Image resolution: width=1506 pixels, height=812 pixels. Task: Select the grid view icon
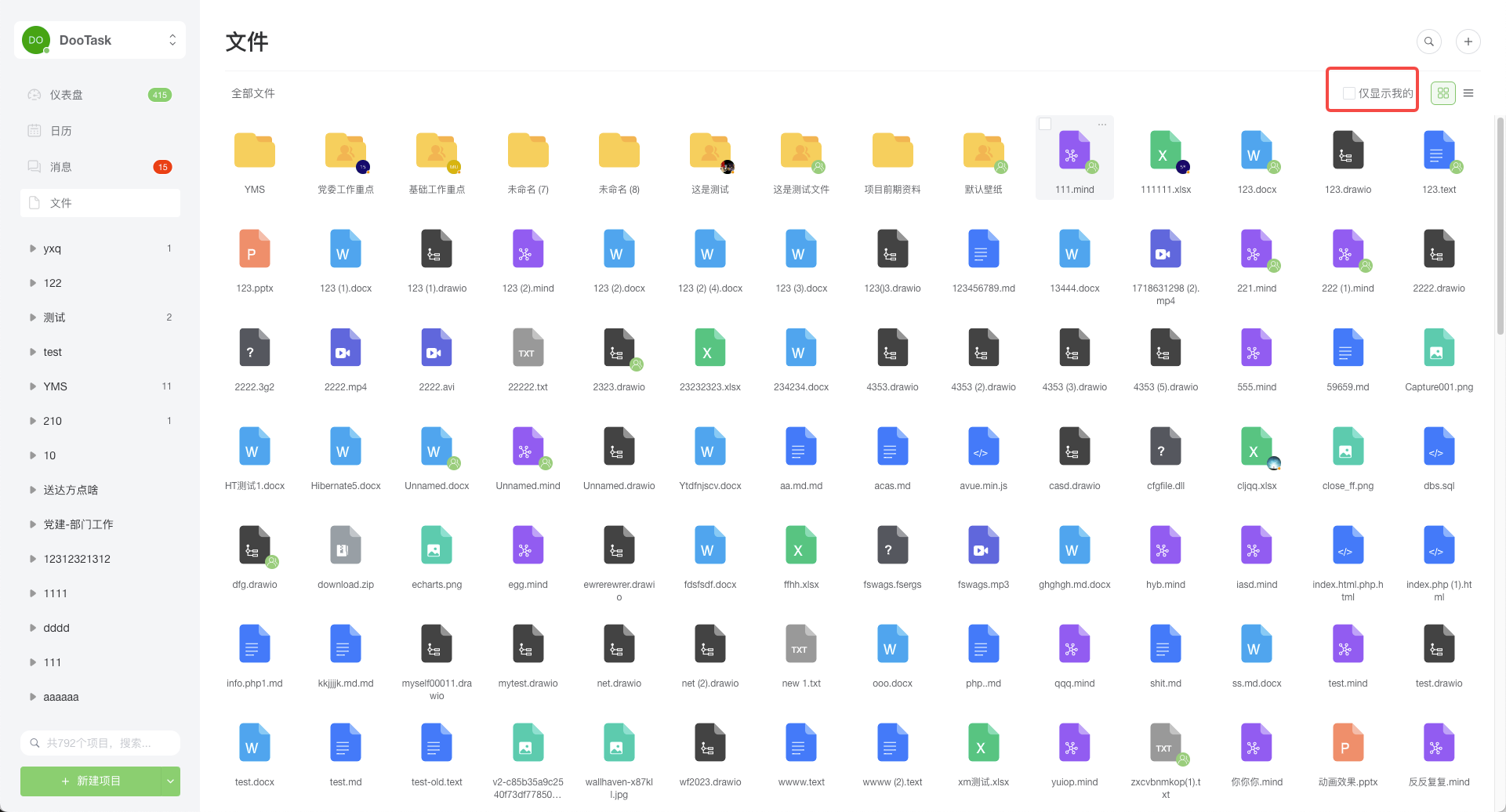click(x=1442, y=92)
